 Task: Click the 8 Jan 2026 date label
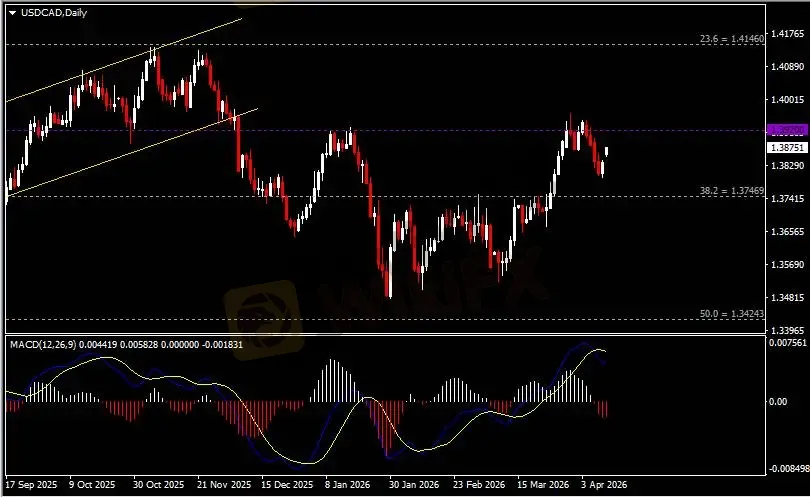[347, 485]
